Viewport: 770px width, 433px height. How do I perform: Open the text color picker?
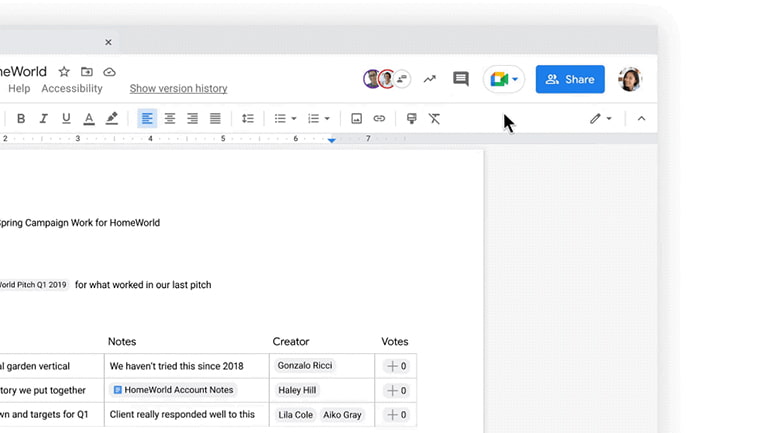pos(89,118)
